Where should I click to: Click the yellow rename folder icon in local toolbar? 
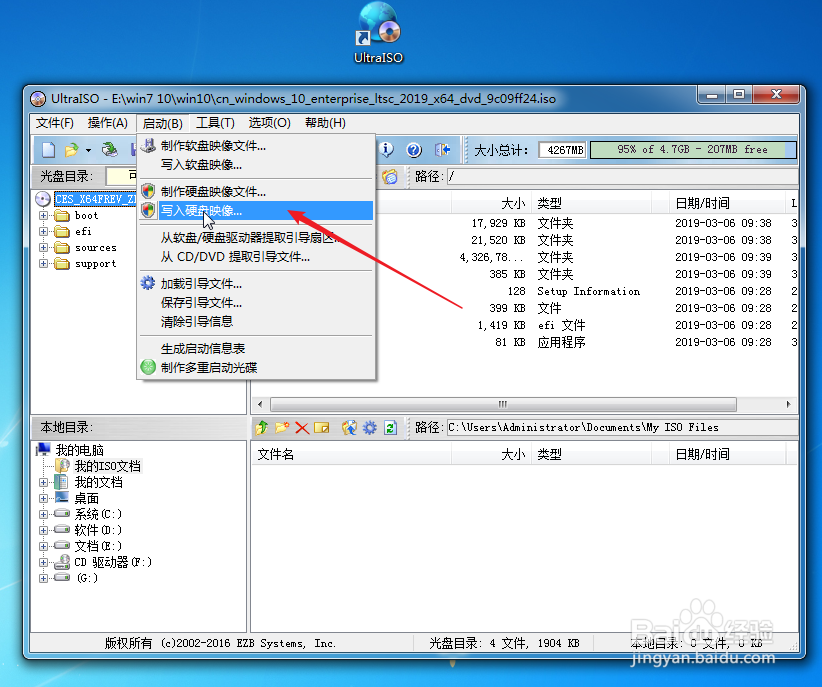(322, 428)
